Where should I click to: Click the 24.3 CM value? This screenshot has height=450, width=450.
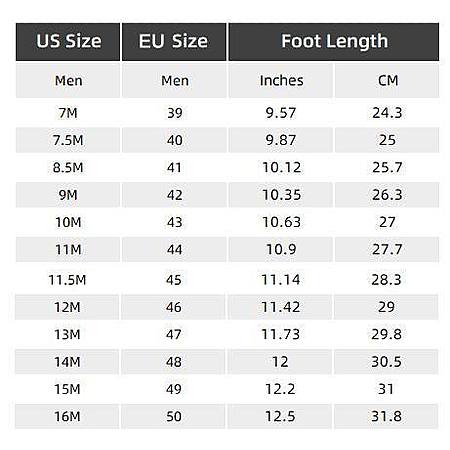(387, 113)
